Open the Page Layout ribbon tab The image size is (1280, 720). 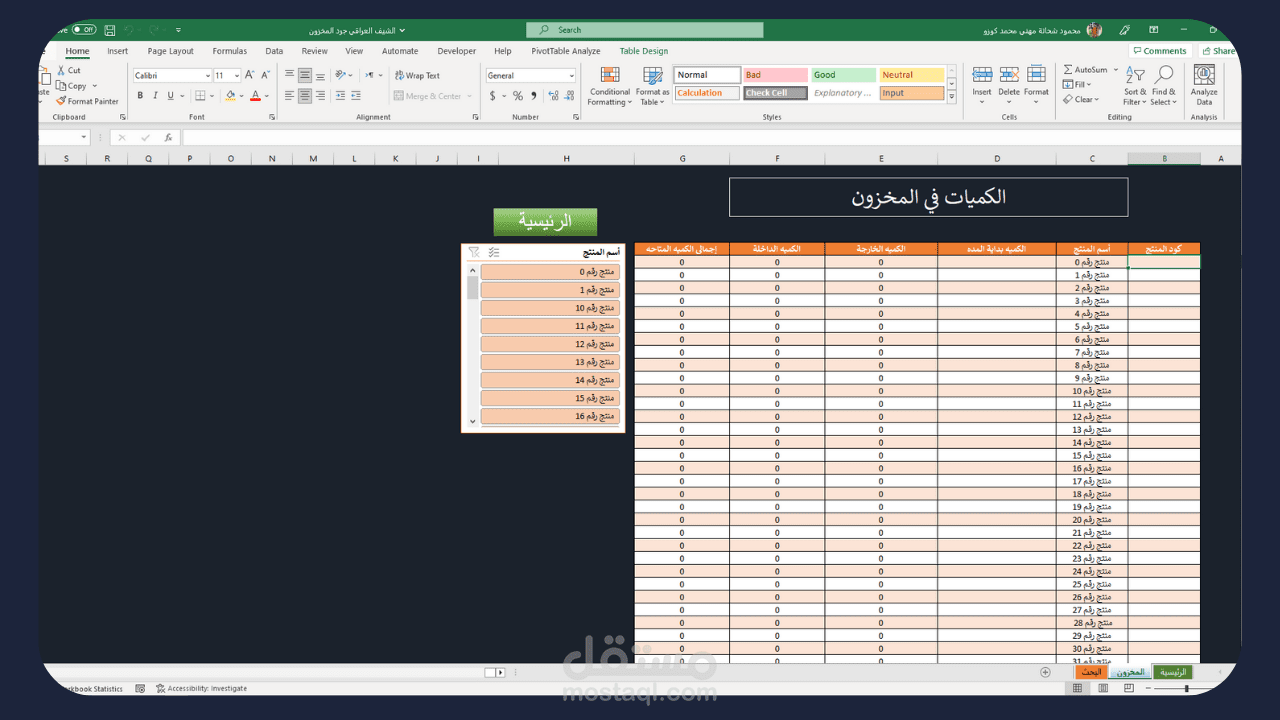coord(171,51)
